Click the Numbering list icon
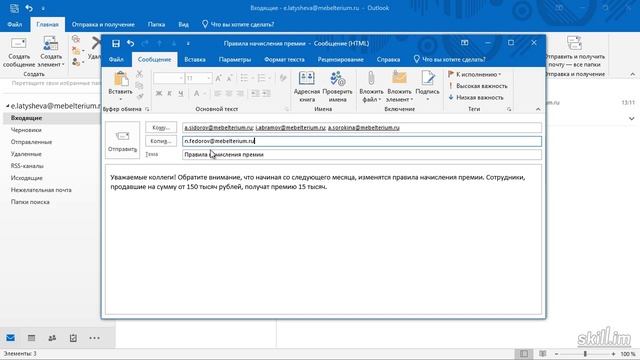The image size is (640, 360). coord(262,78)
